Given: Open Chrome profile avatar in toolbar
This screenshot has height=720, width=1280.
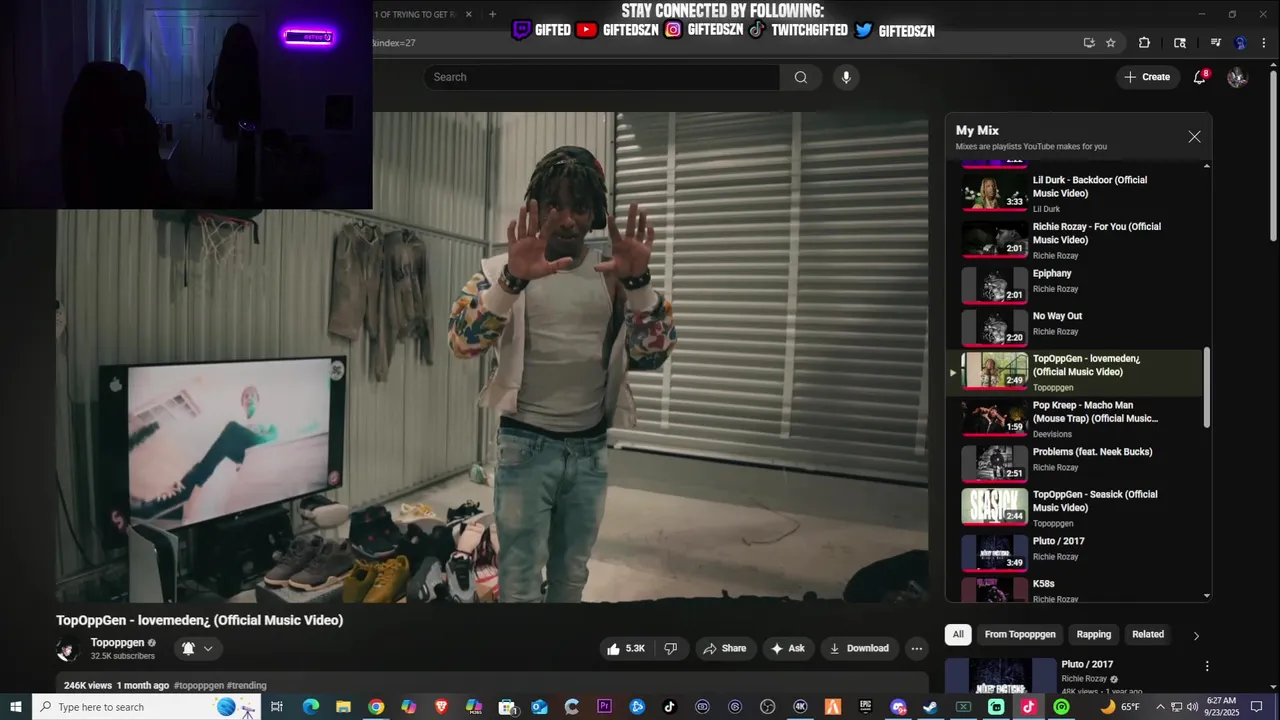Looking at the screenshot, I should (1240, 43).
